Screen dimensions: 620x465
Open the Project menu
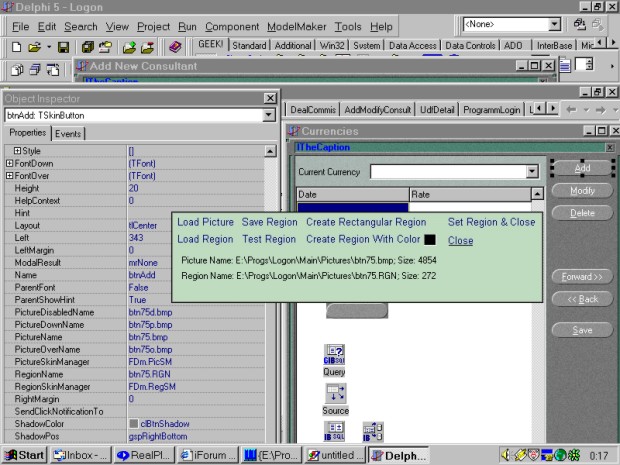[x=153, y=26]
